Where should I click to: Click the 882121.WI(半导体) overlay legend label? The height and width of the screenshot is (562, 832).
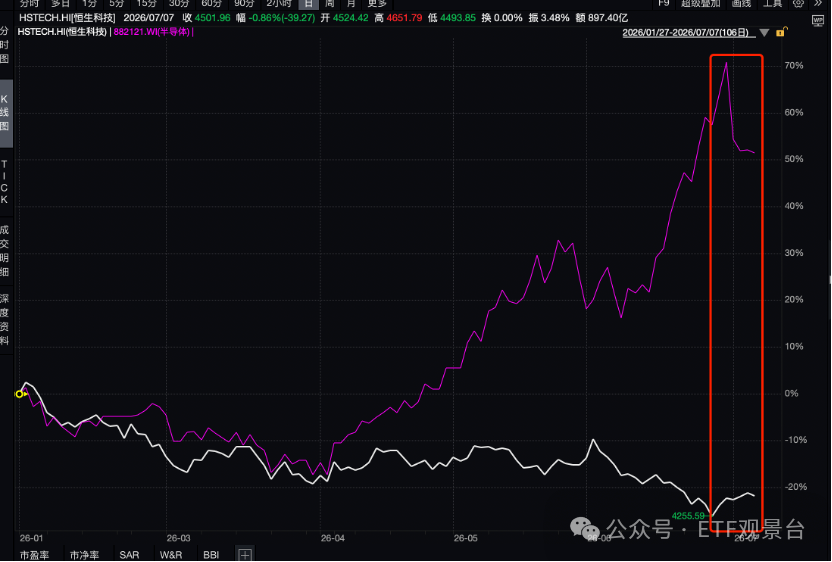point(152,32)
